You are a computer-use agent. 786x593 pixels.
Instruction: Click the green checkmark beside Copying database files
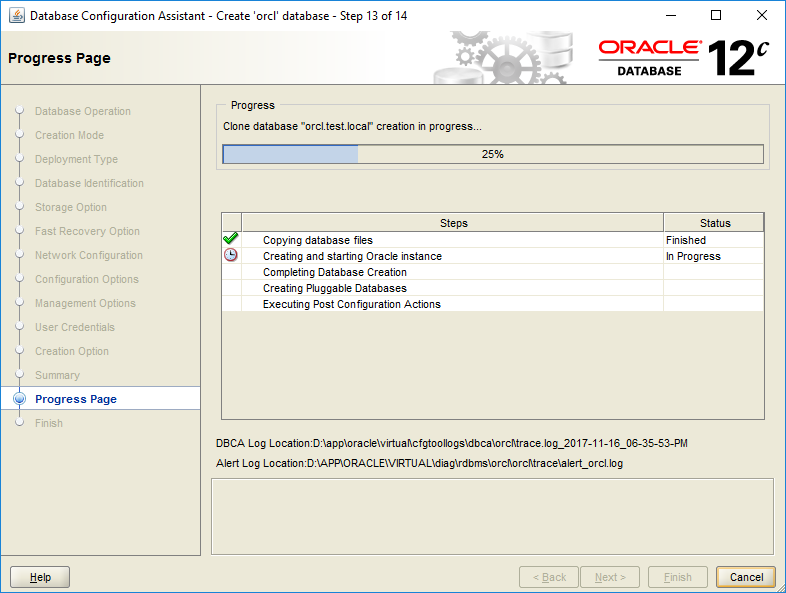pos(231,239)
